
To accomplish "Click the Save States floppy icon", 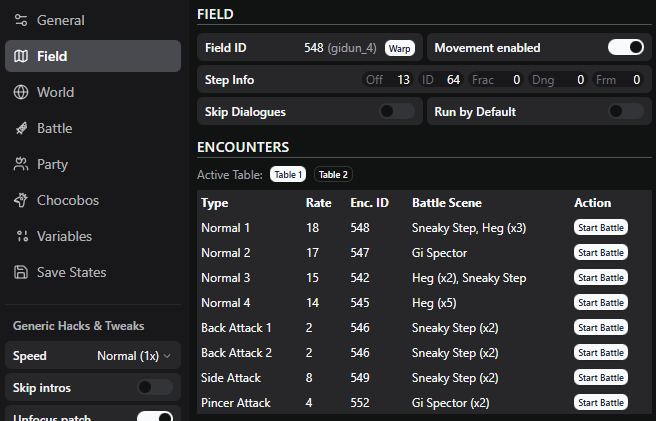I will pos(21,272).
